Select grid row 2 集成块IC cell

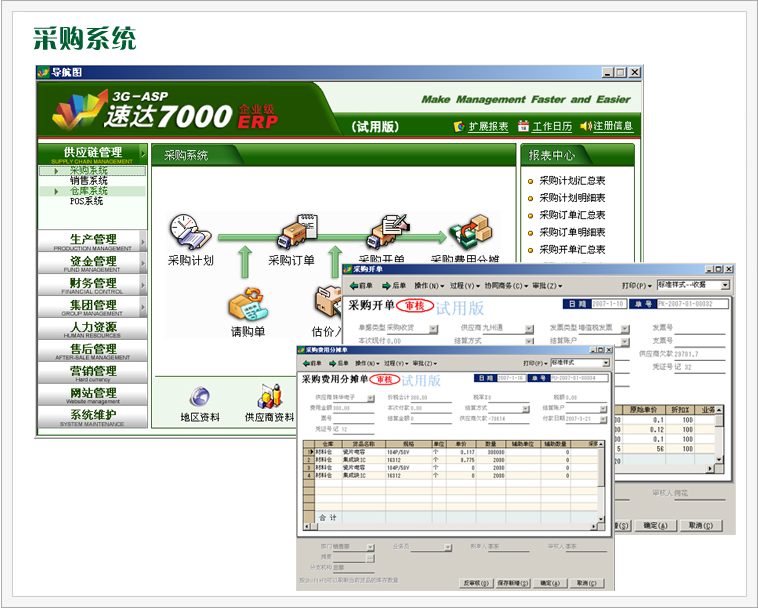(363, 460)
